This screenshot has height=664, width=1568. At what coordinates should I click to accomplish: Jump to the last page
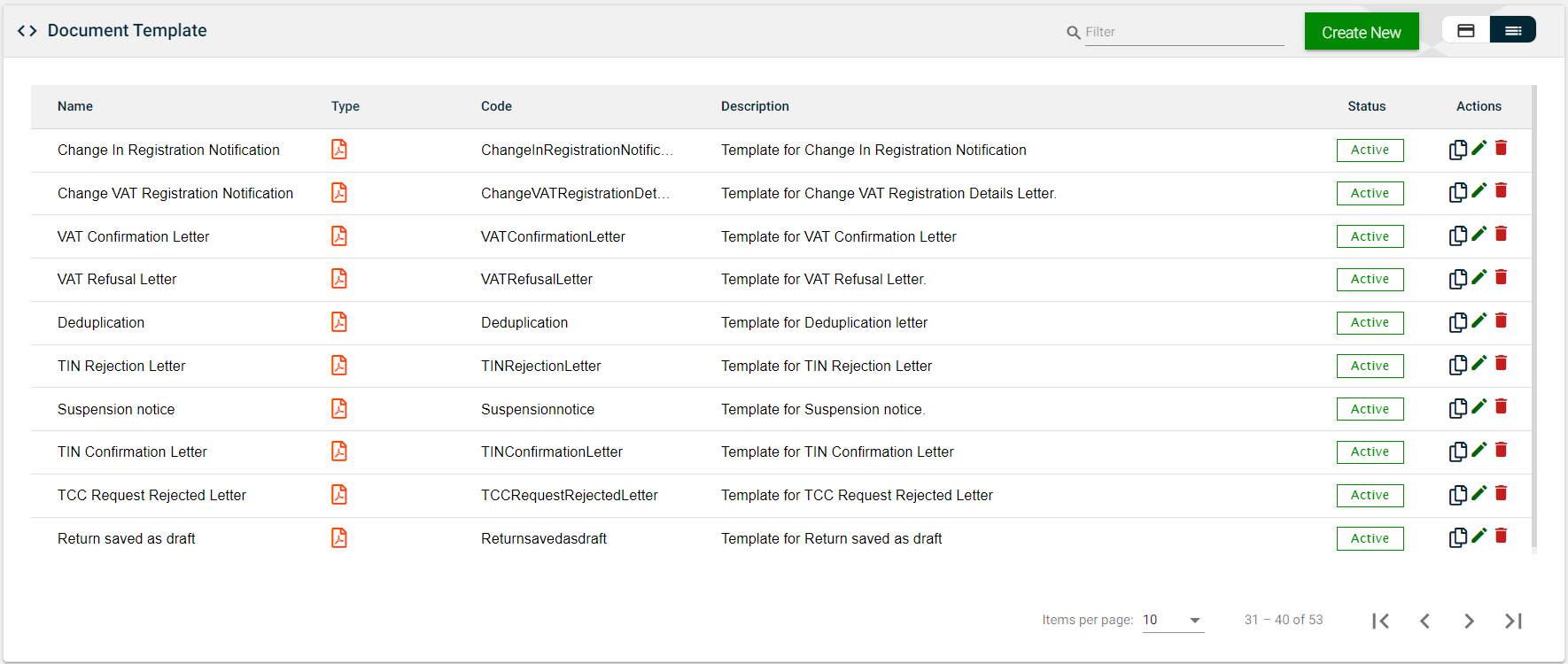(x=1513, y=621)
